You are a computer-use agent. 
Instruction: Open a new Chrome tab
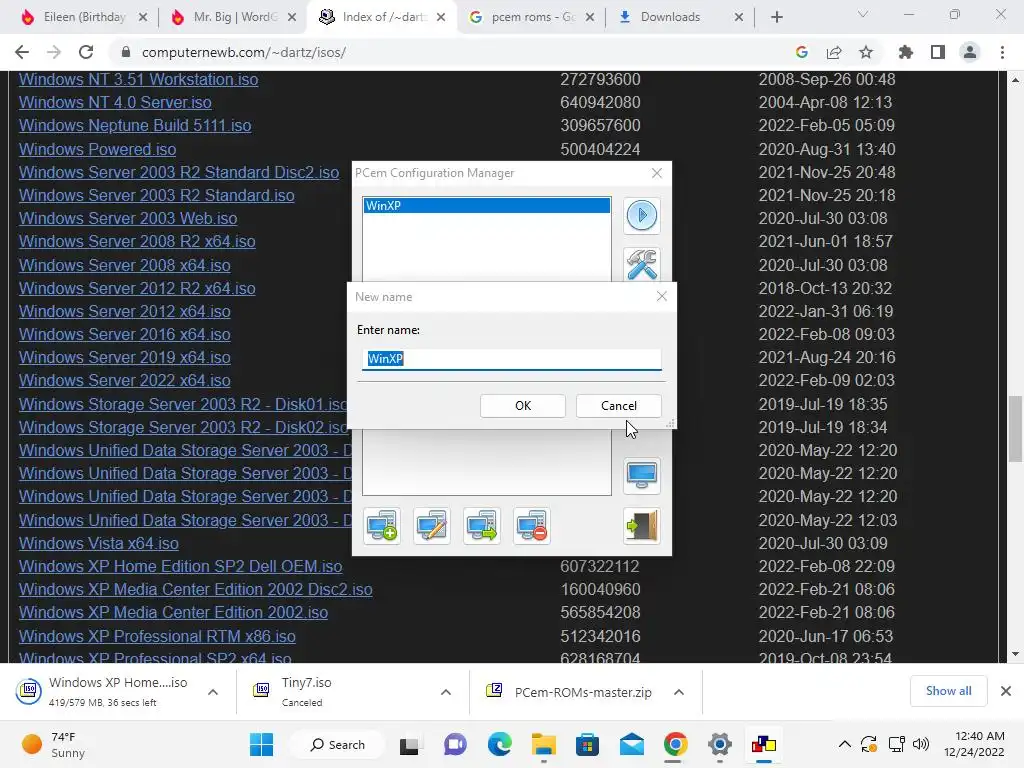click(776, 17)
